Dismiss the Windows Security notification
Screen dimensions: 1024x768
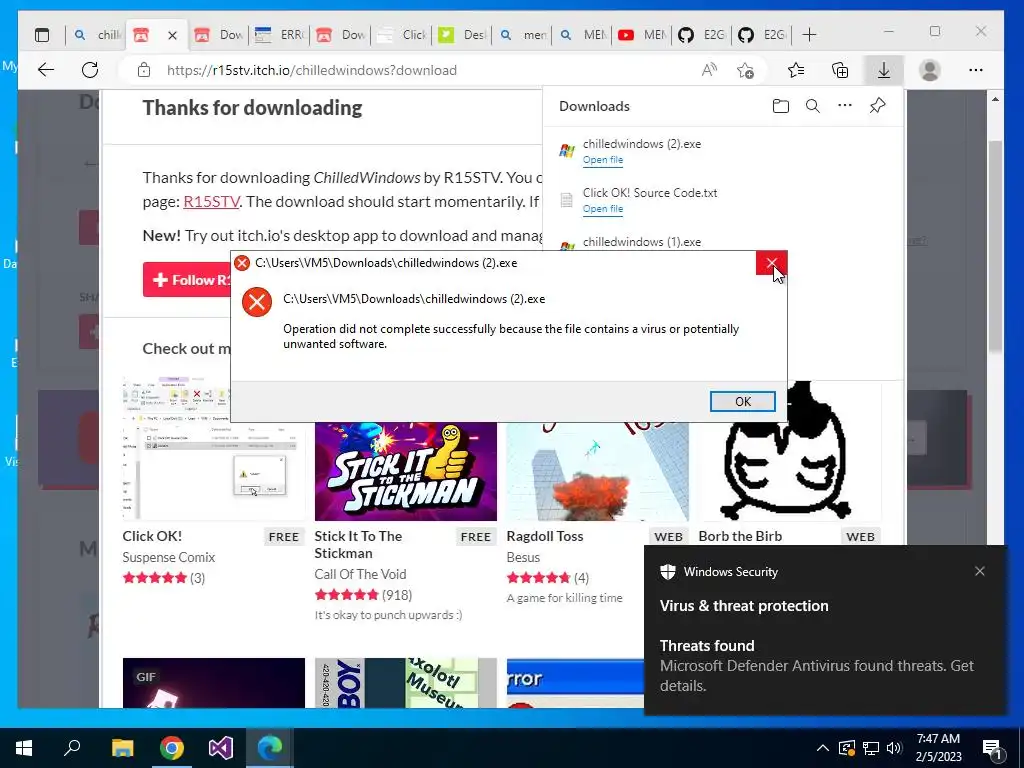click(980, 571)
